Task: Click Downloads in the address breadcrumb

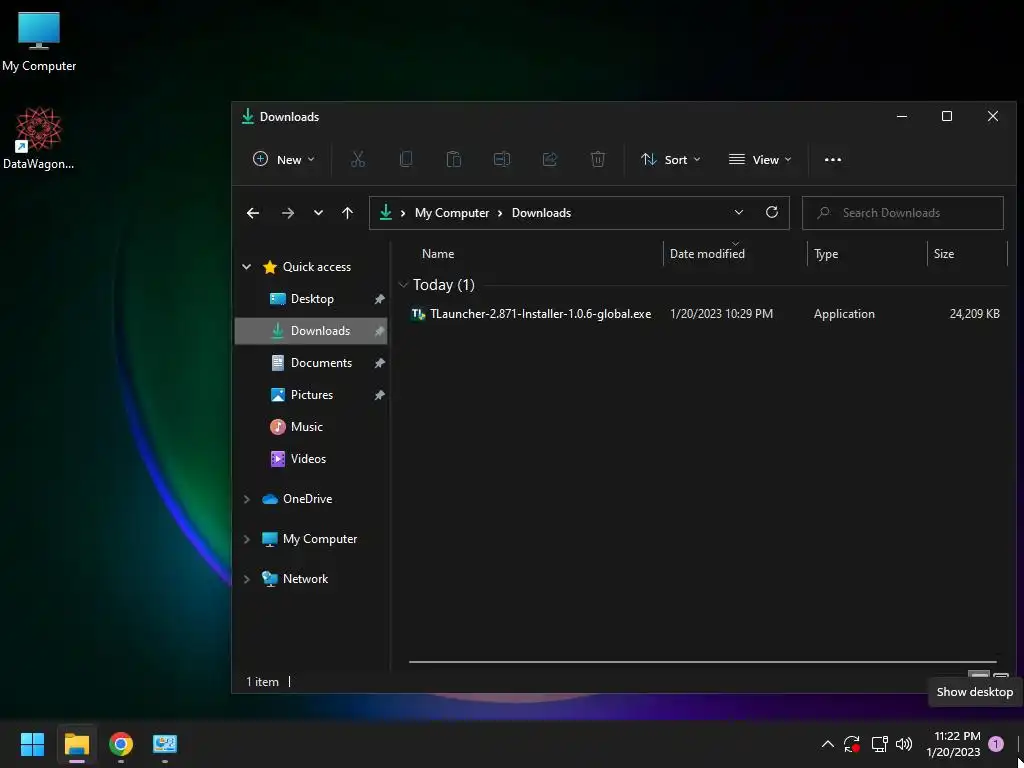Action: coord(541,213)
